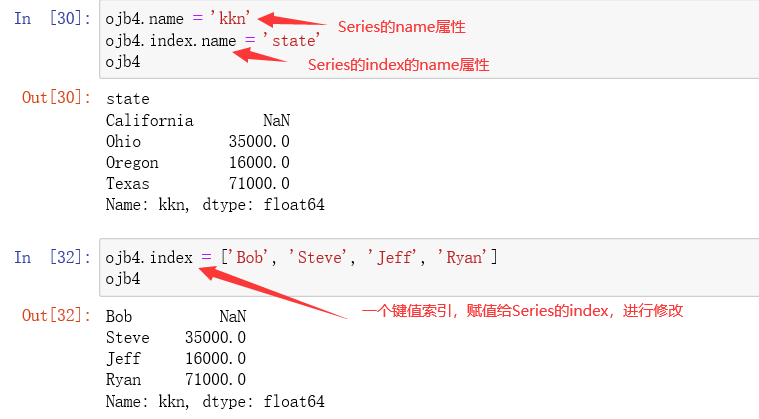759x419 pixels.
Task: Click the trailing ojb4 line in cell 32
Action: coord(123,279)
